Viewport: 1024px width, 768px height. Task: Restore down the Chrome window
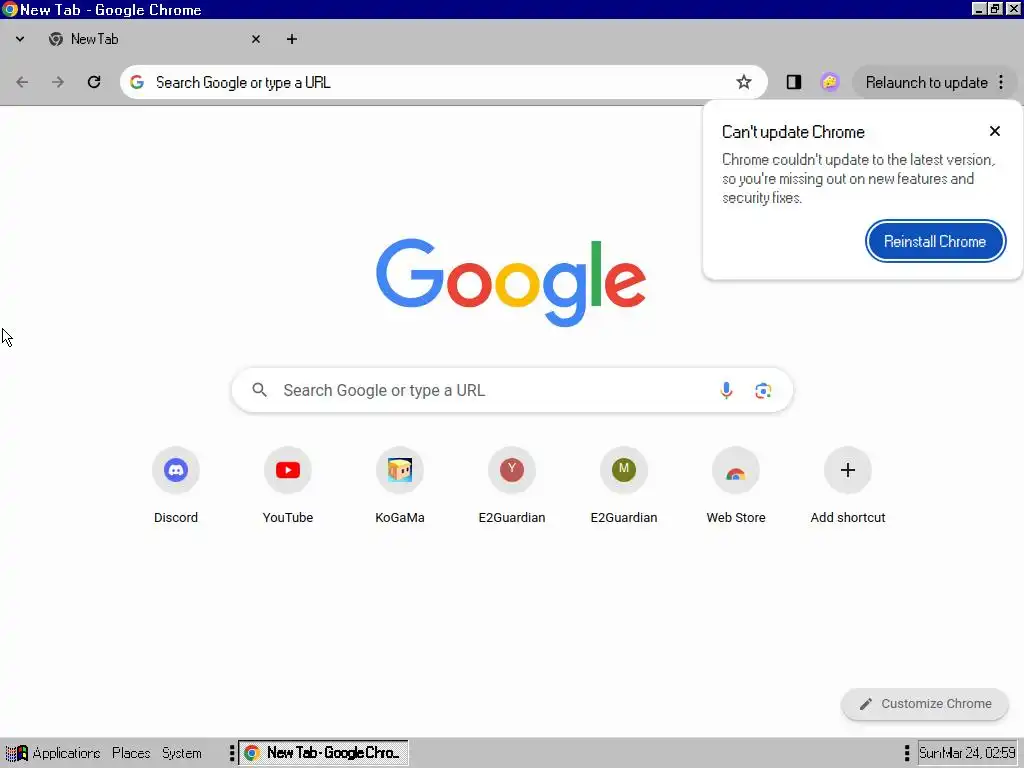[994, 9]
